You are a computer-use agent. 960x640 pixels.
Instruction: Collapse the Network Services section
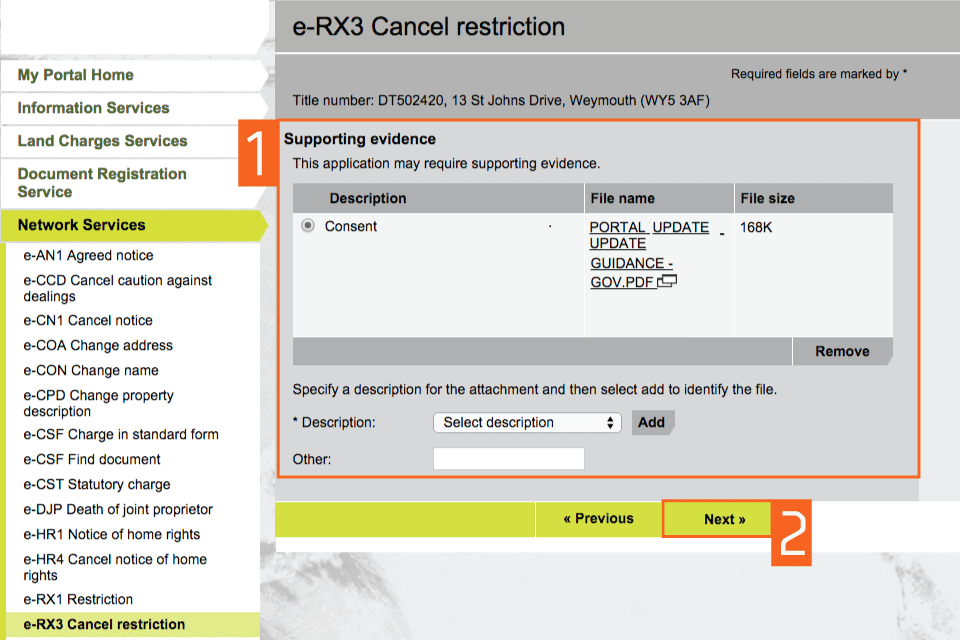click(82, 225)
